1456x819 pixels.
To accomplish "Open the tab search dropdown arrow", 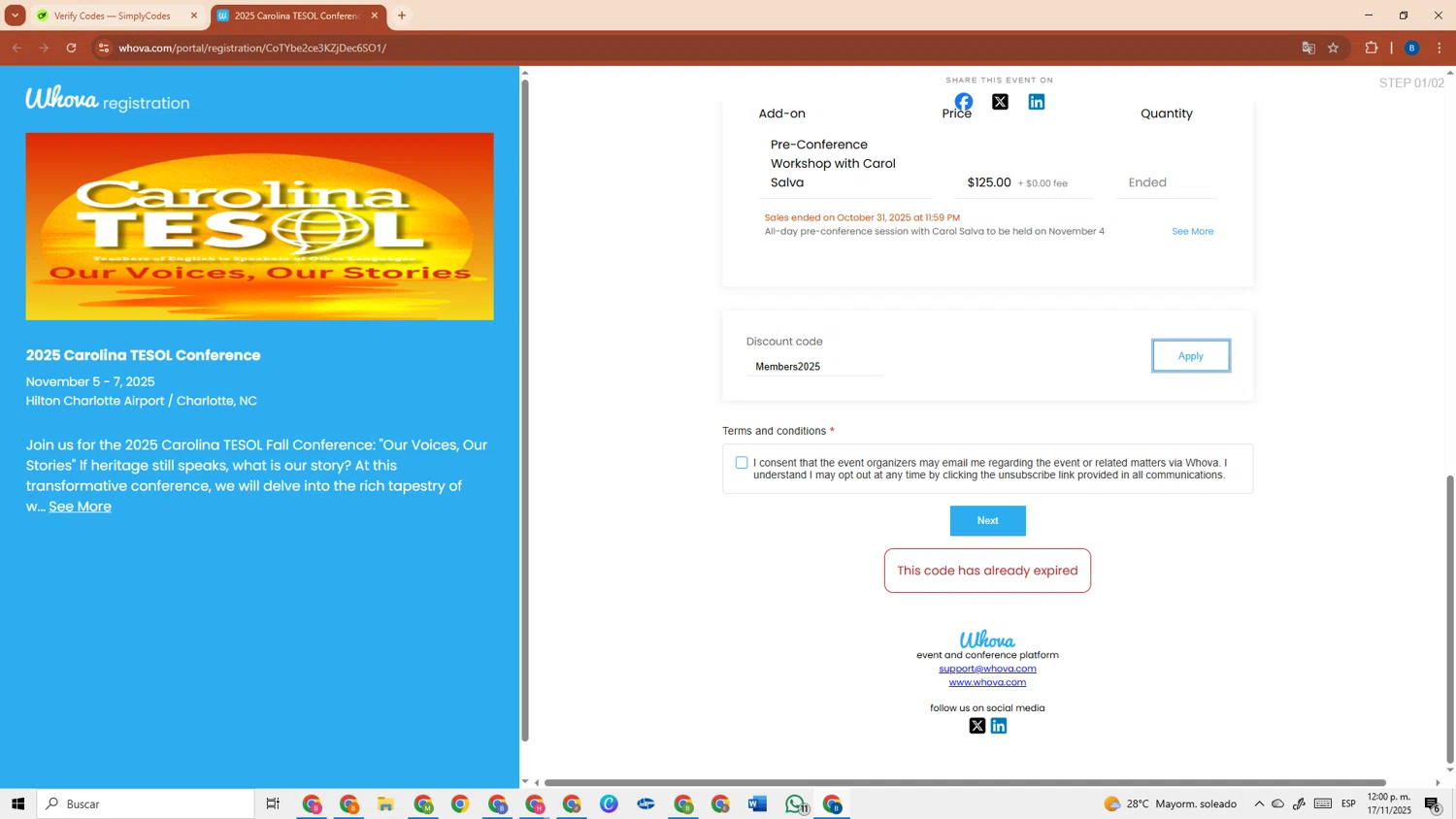I will [16, 16].
